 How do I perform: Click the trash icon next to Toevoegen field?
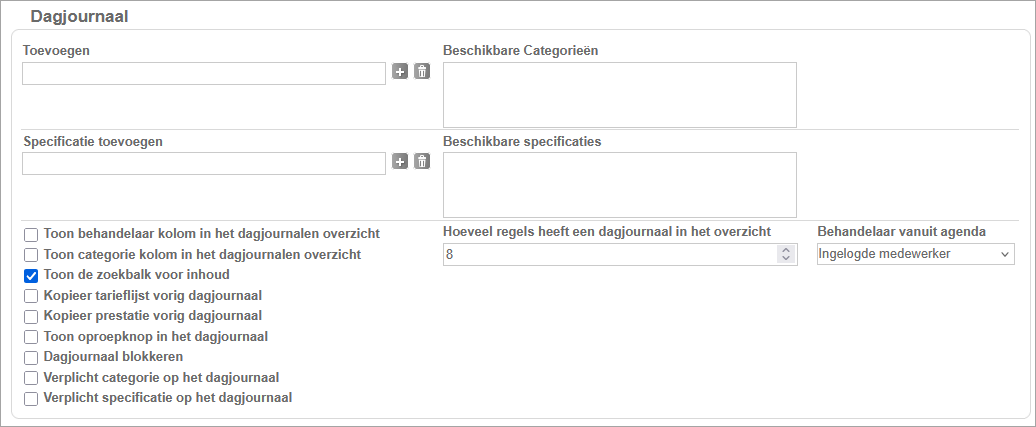click(x=422, y=72)
